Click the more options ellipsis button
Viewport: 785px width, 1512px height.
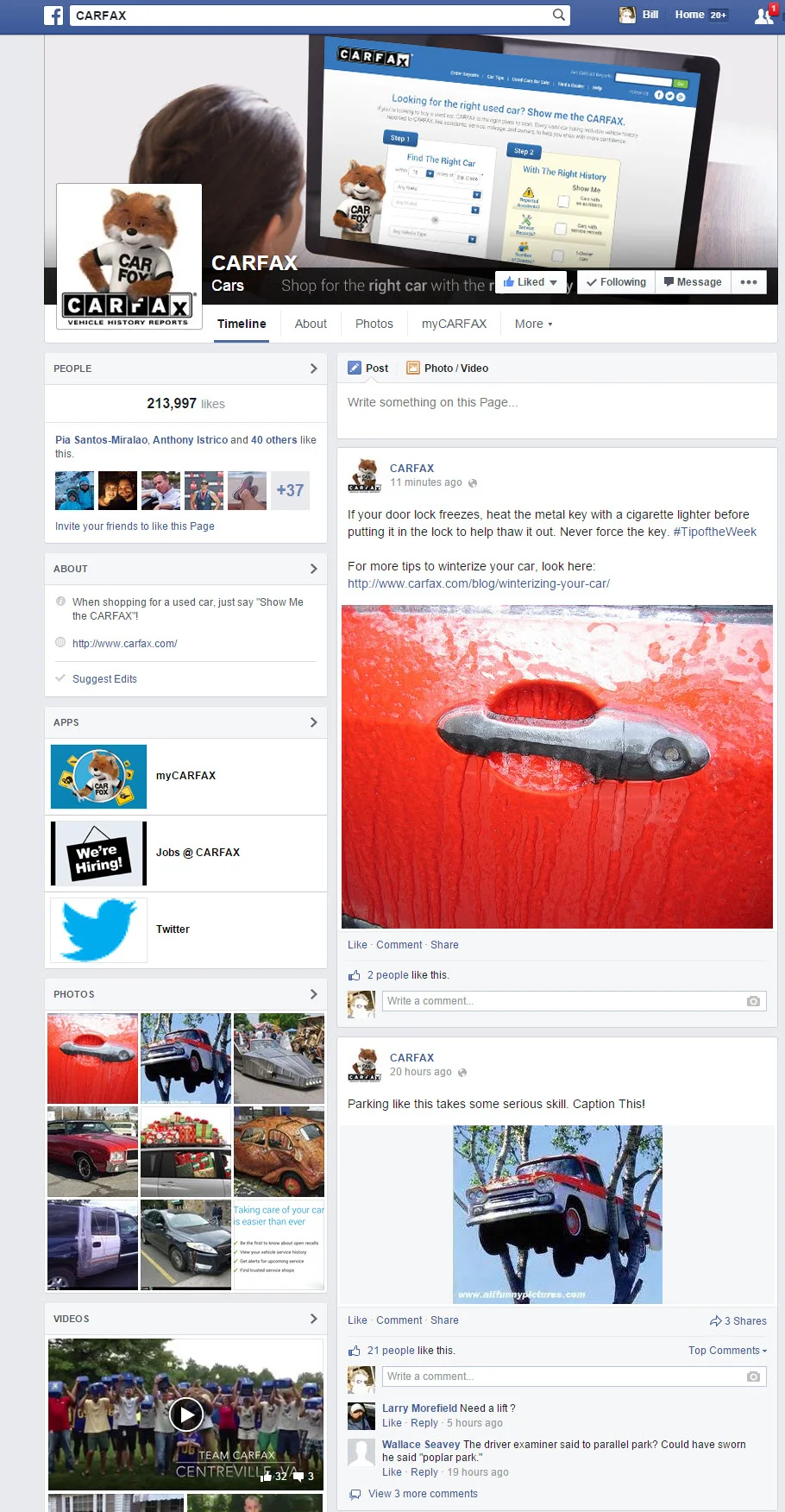coord(749,282)
